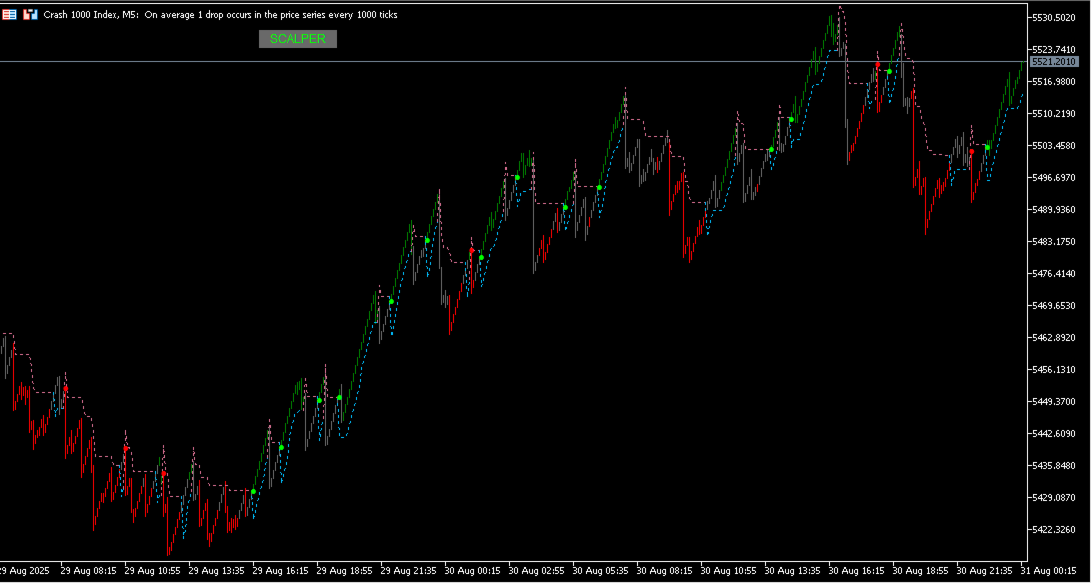Click the 30 Aug 13:35 time label
1091x583 pixels.
(x=793, y=570)
